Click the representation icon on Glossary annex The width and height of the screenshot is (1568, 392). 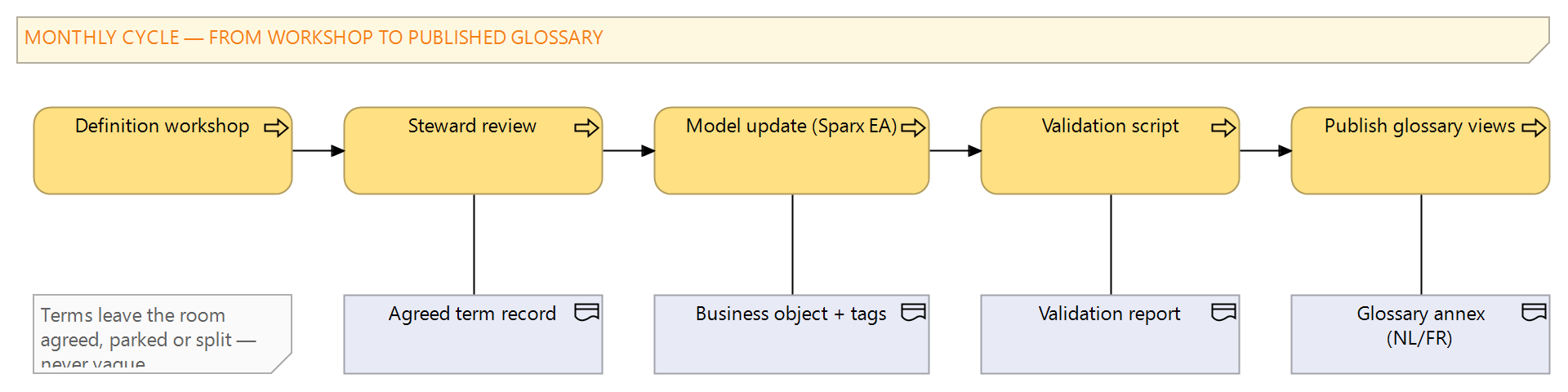[1534, 312]
